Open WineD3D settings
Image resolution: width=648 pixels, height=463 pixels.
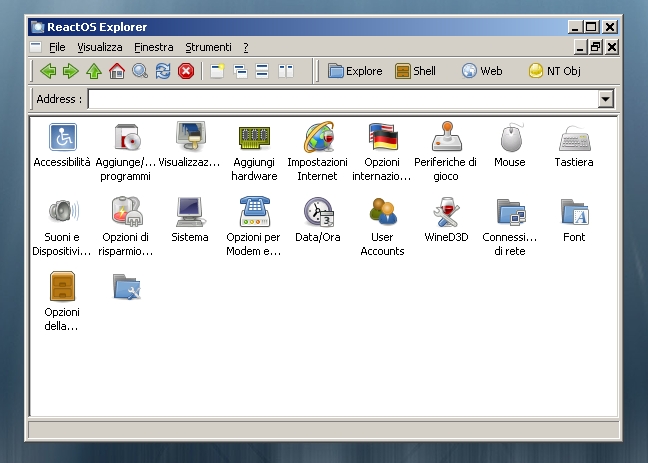point(446,220)
